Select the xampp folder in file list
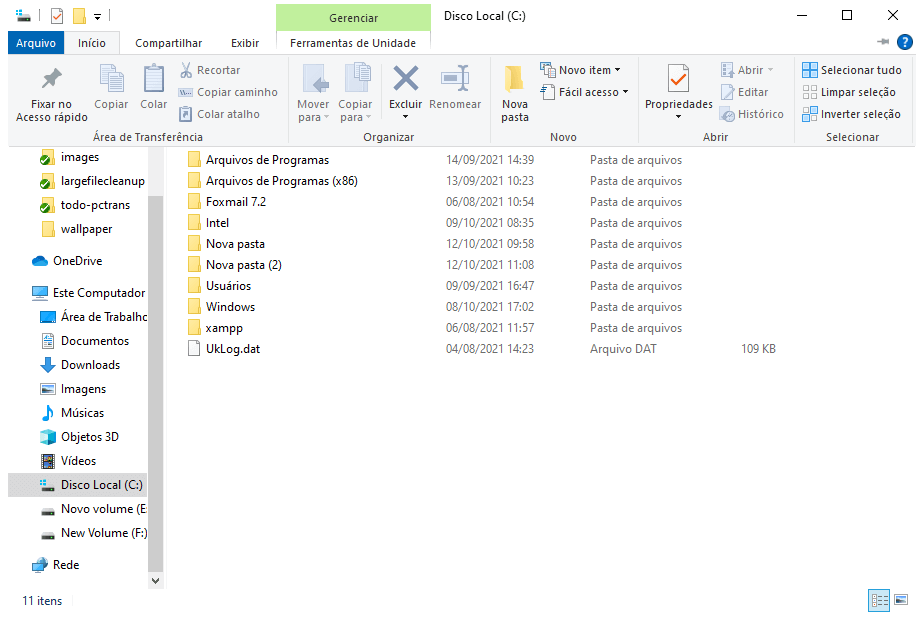This screenshot has width=924, height=620. (224, 328)
